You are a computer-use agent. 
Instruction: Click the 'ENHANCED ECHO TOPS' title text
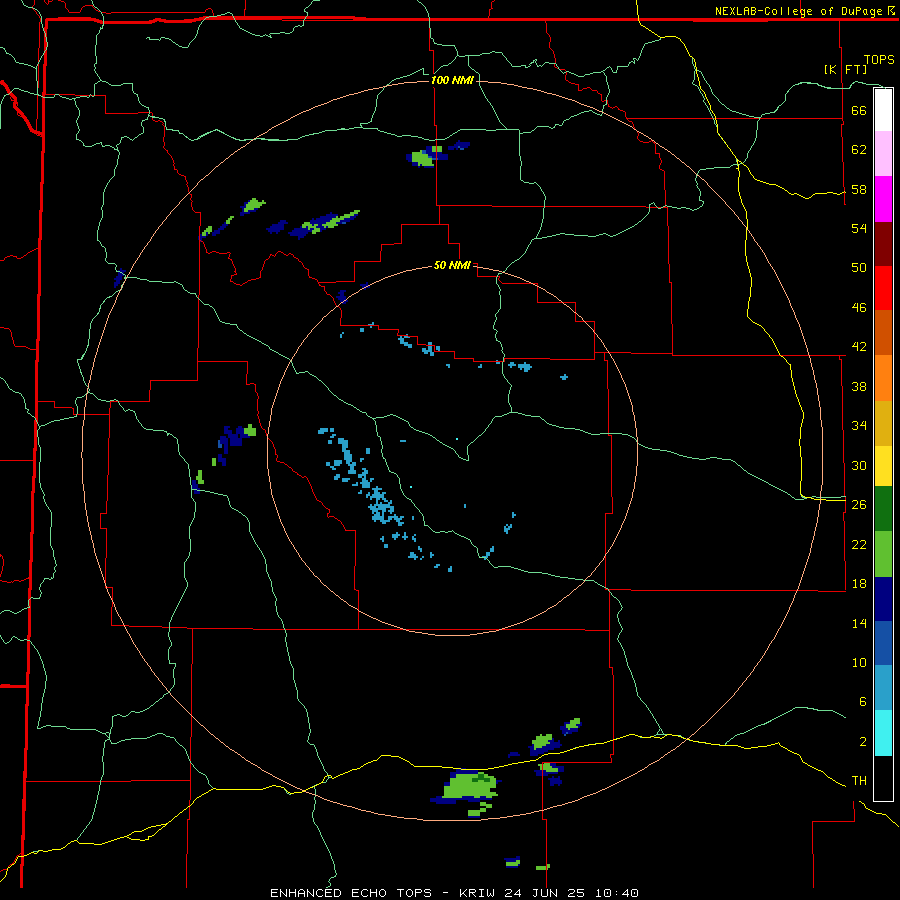click(x=351, y=893)
